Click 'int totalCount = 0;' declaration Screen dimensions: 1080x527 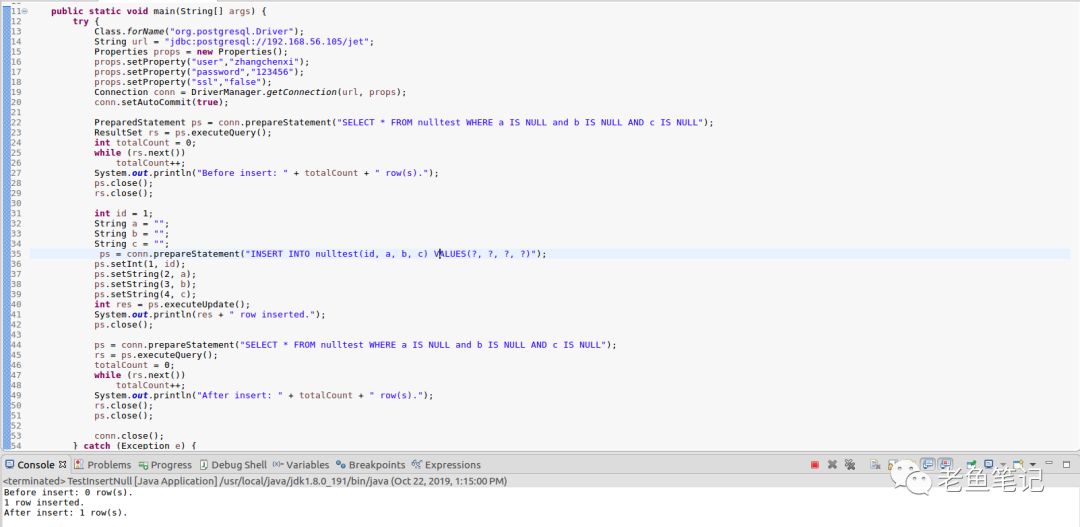(145, 143)
